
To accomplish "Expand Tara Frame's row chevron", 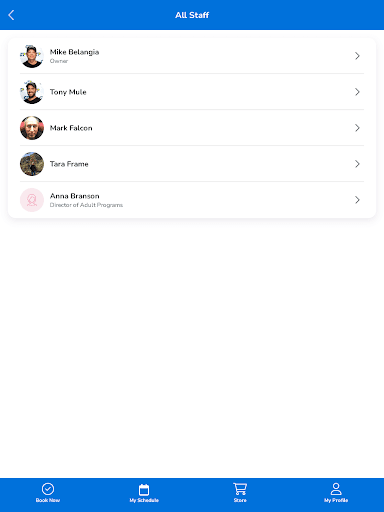I will pos(357,164).
